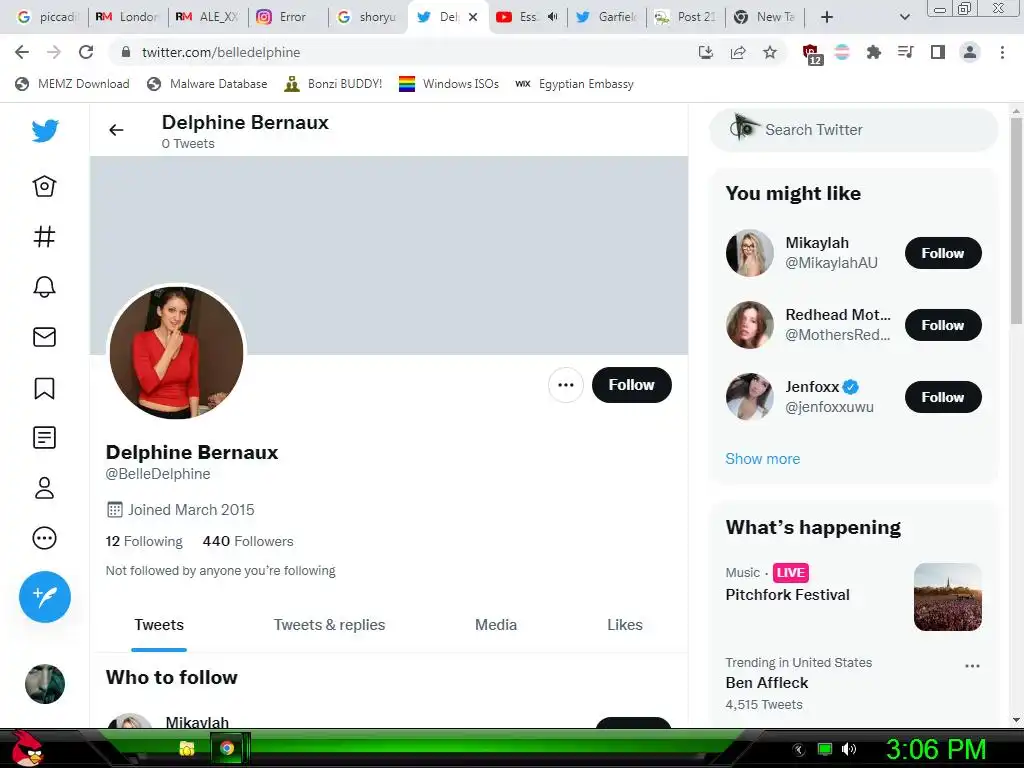1024x768 pixels.
Task: Click the share page icon in address bar
Action: [x=738, y=52]
